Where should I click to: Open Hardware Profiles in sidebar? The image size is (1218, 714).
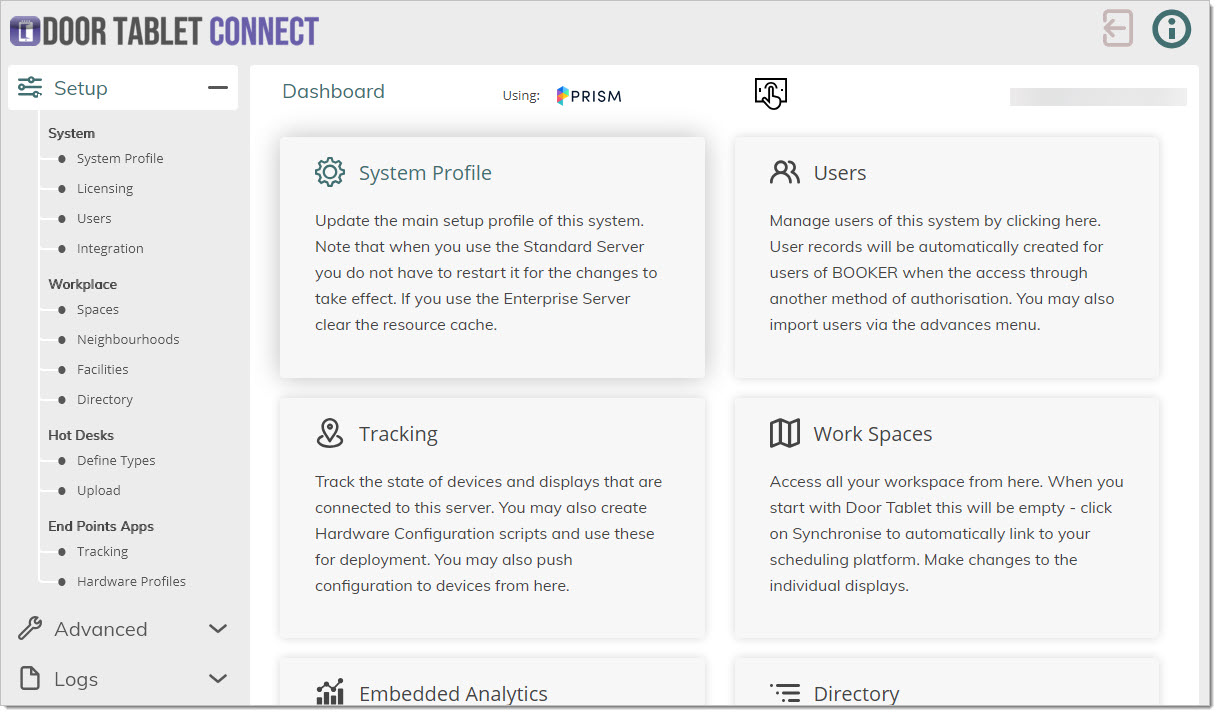[x=131, y=582]
